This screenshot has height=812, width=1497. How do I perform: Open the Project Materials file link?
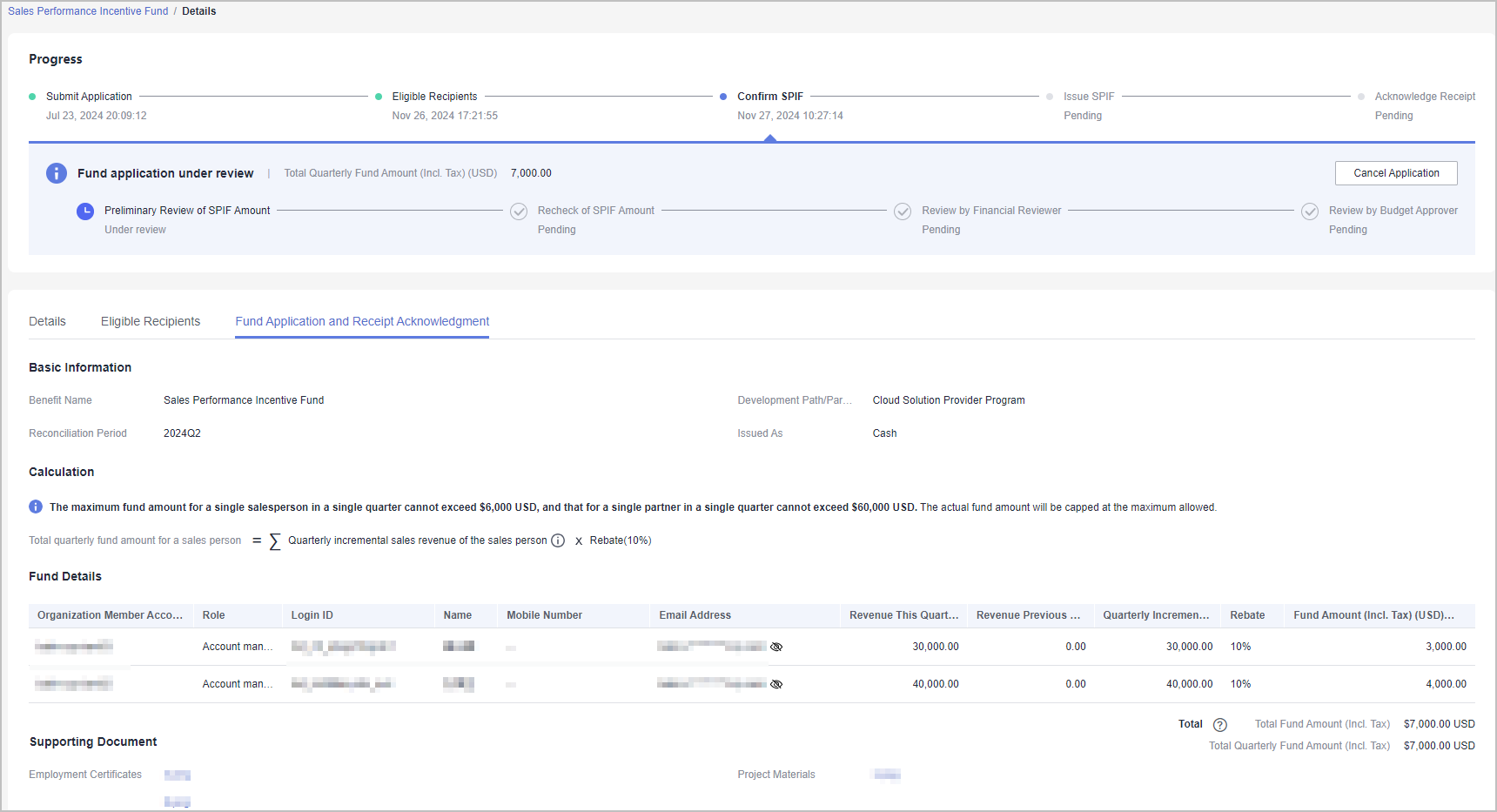tap(887, 775)
